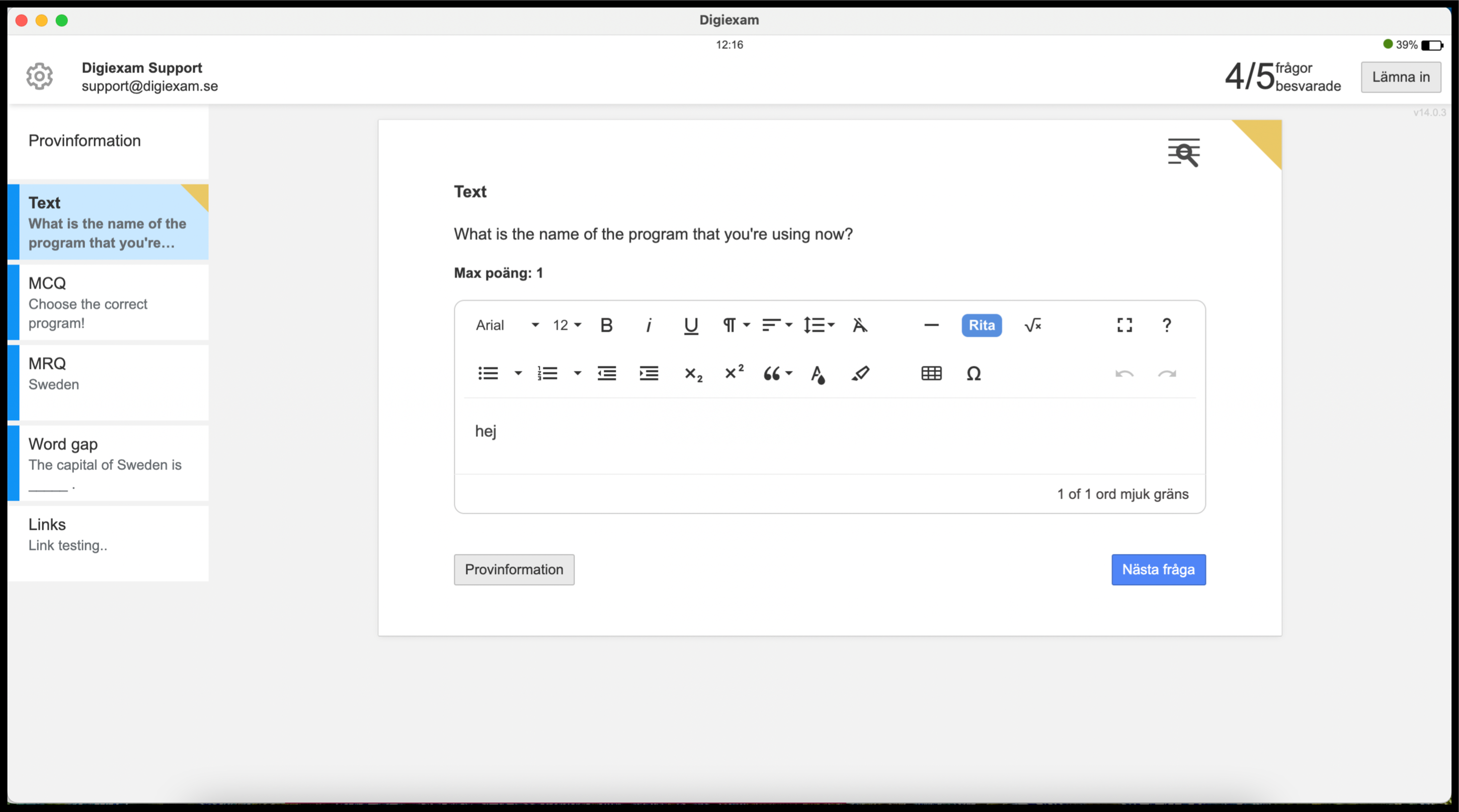Viewport: 1459px width, 812px height.
Task: Insert a math formula
Action: [x=1032, y=325]
